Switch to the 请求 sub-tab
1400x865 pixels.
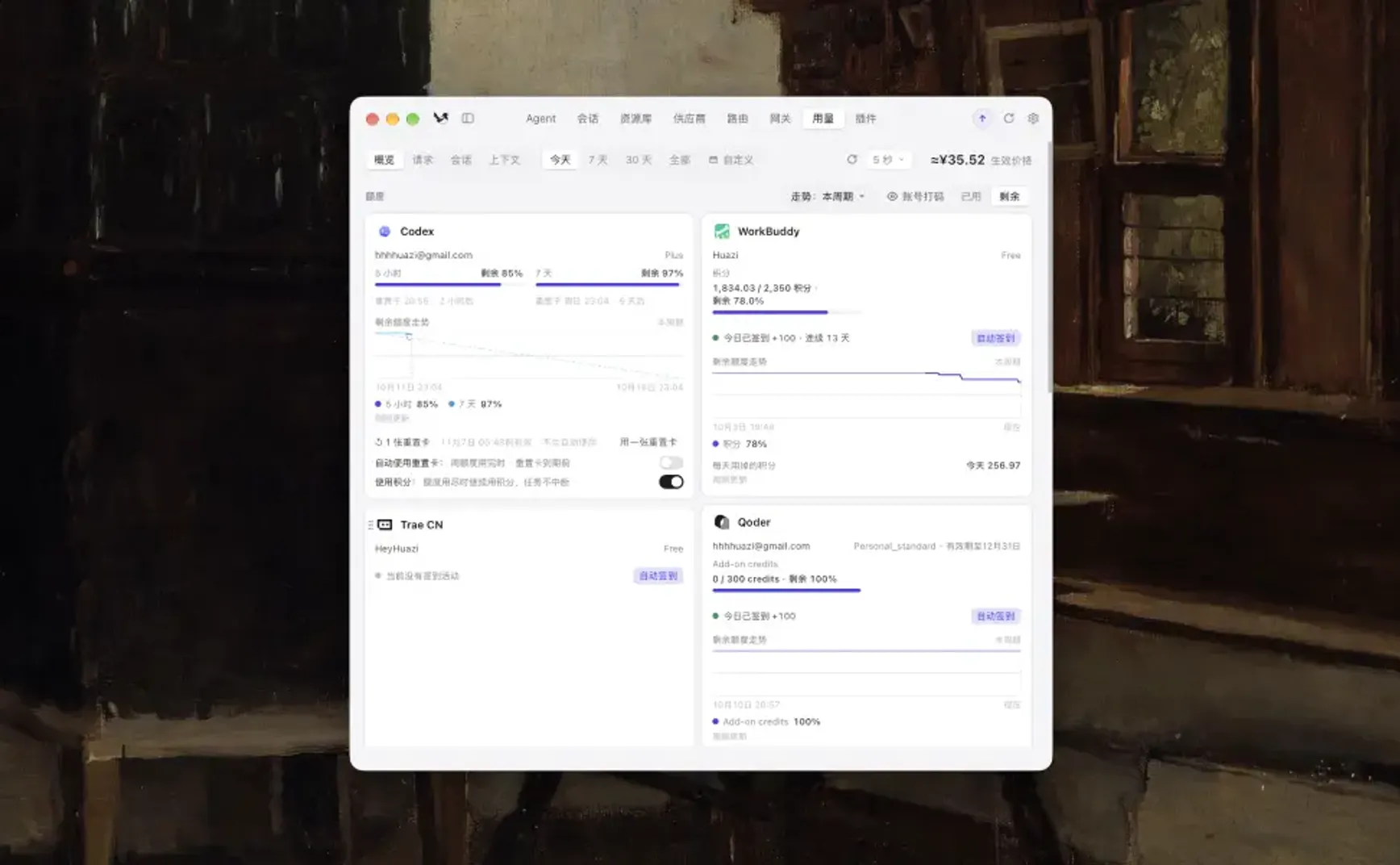point(423,160)
